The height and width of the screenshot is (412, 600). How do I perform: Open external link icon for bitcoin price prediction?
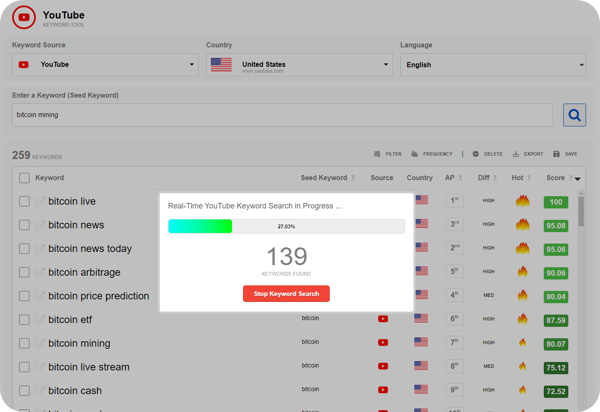[x=40, y=296]
